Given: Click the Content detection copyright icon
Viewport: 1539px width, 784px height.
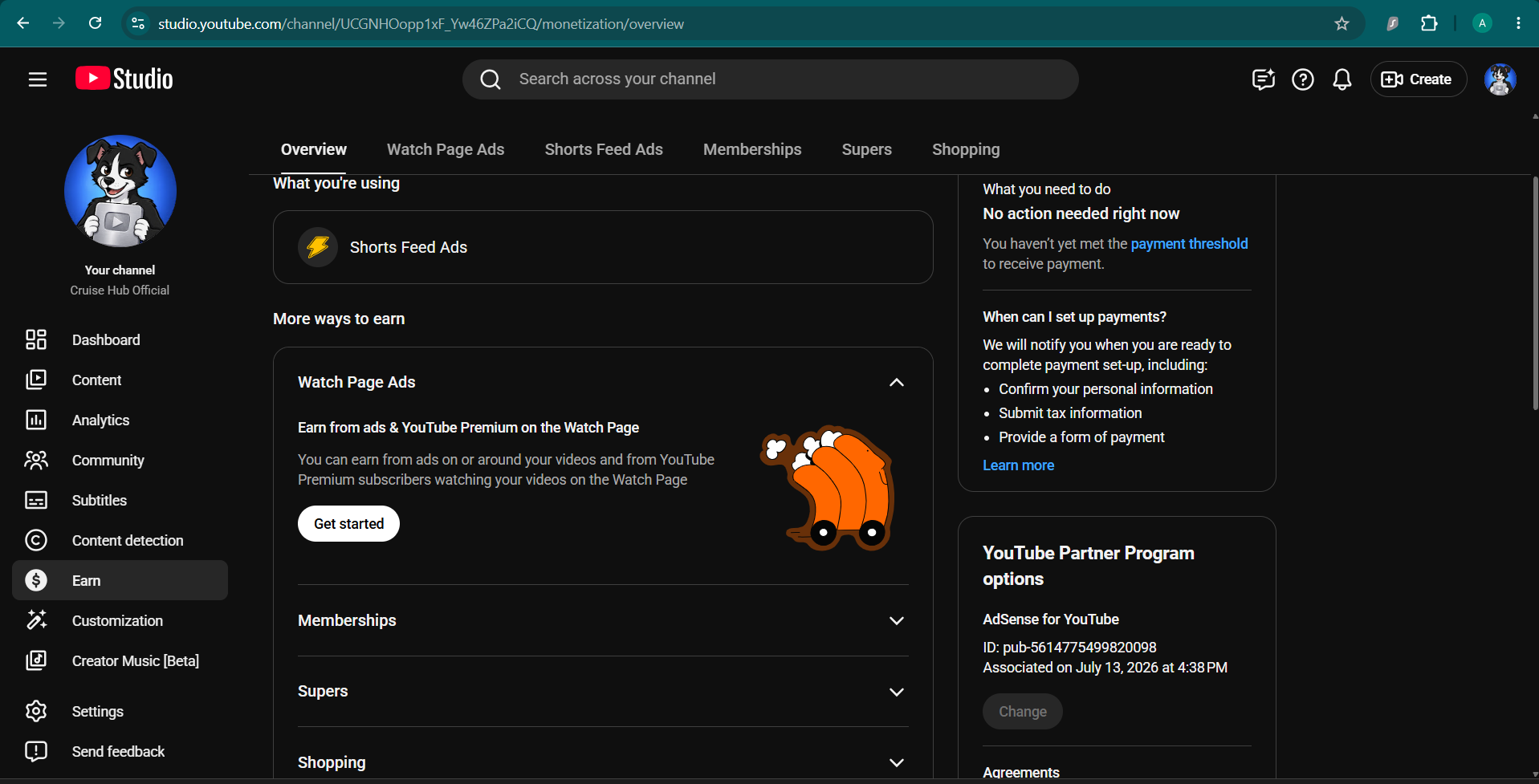Looking at the screenshot, I should [x=36, y=540].
